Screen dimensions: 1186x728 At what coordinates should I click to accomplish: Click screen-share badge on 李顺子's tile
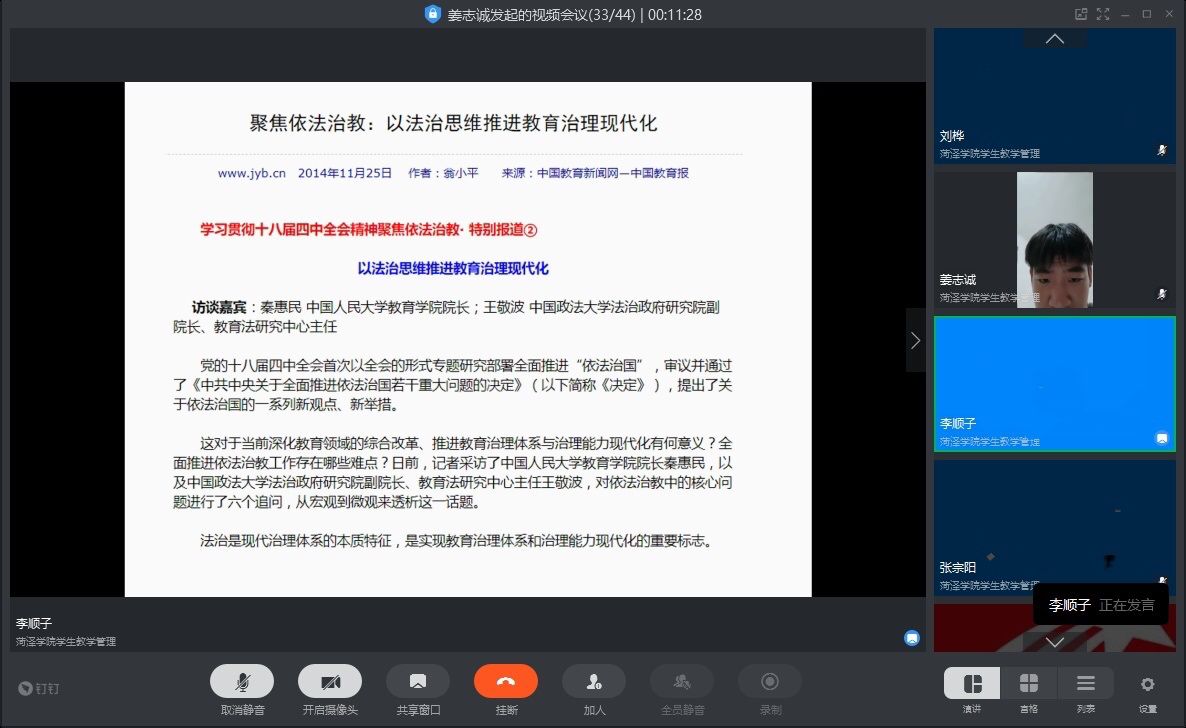1162,438
